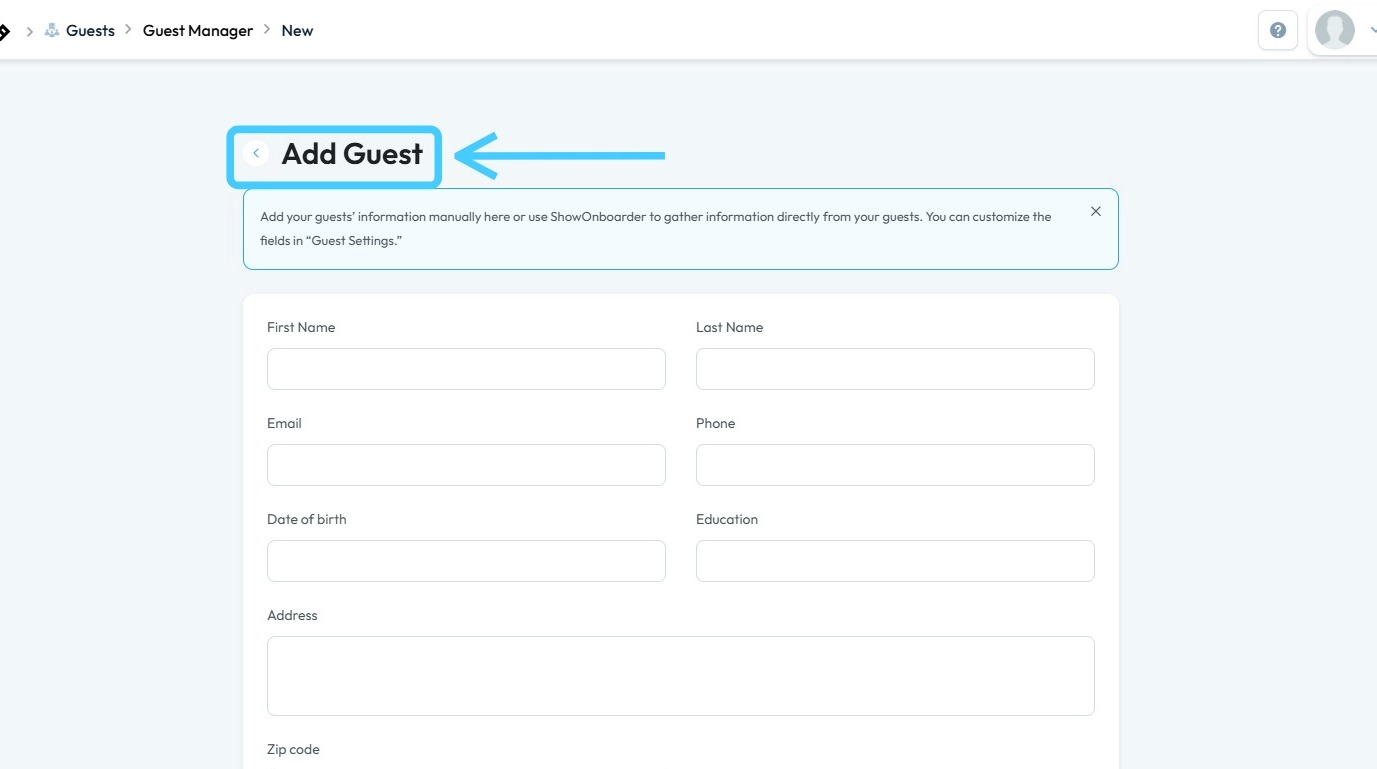Click the user avatar picture
Image resolution: width=1377 pixels, height=769 pixels.
click(x=1334, y=30)
